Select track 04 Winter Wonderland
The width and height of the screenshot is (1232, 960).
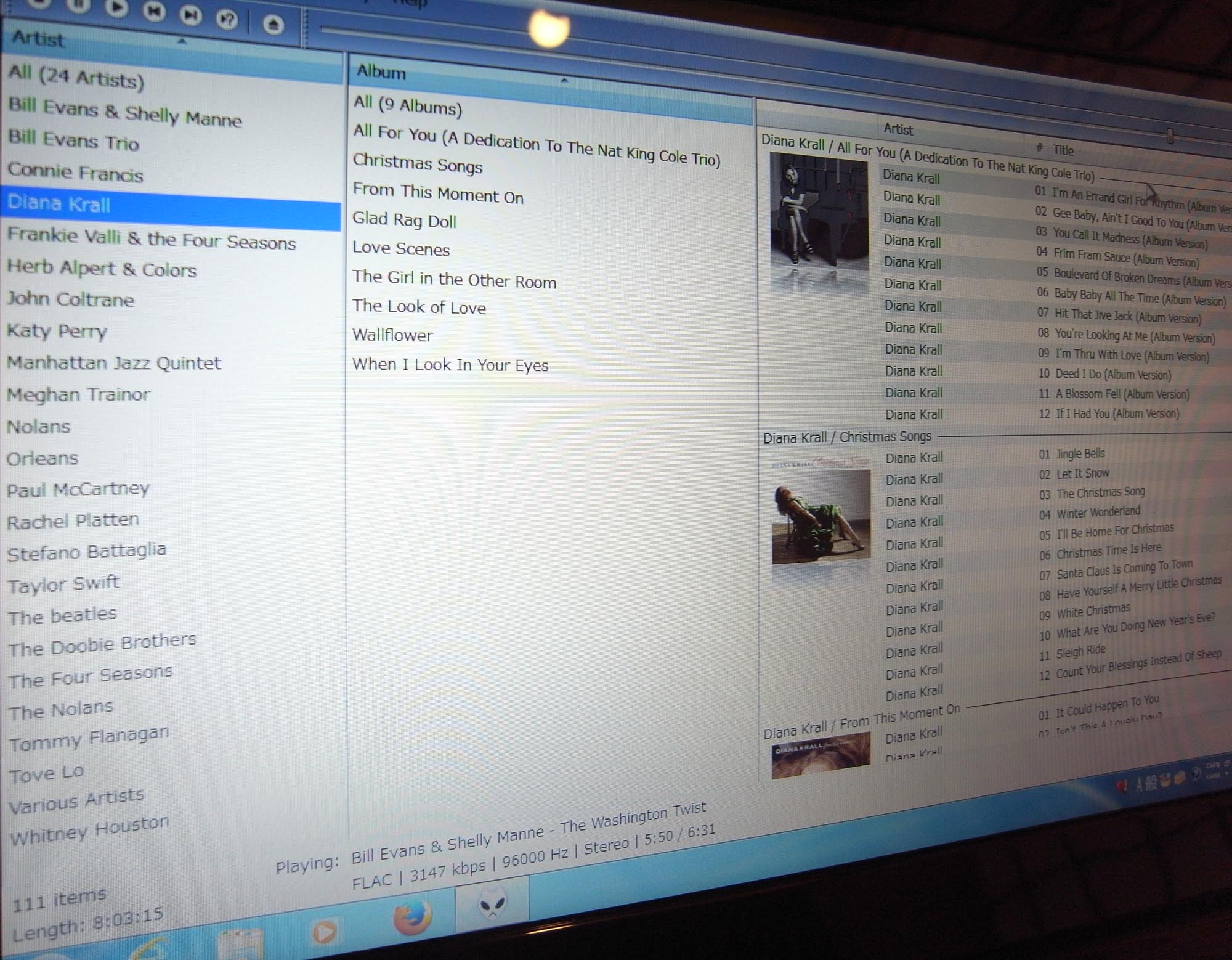(x=1090, y=513)
